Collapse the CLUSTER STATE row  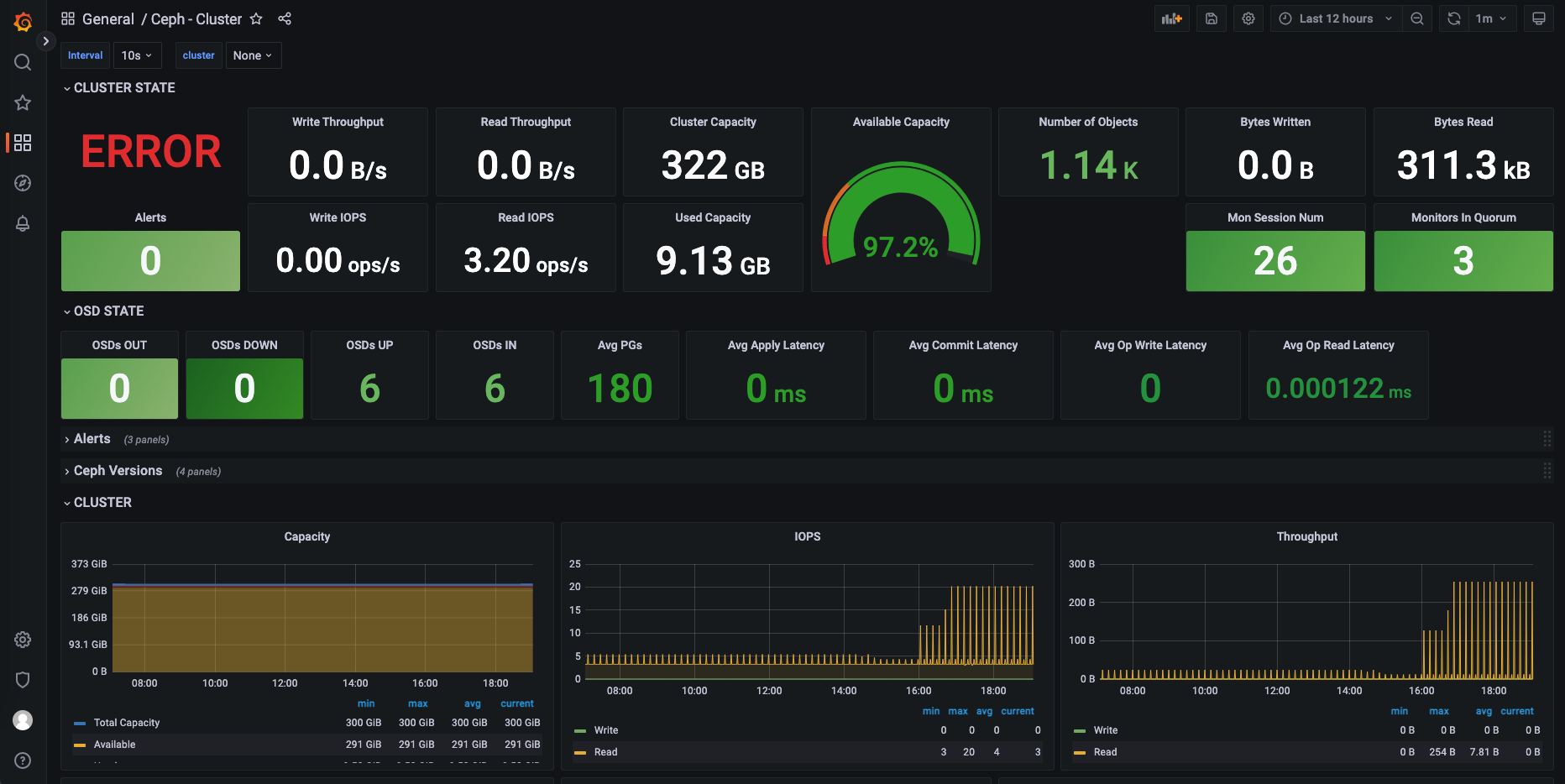pyautogui.click(x=120, y=87)
